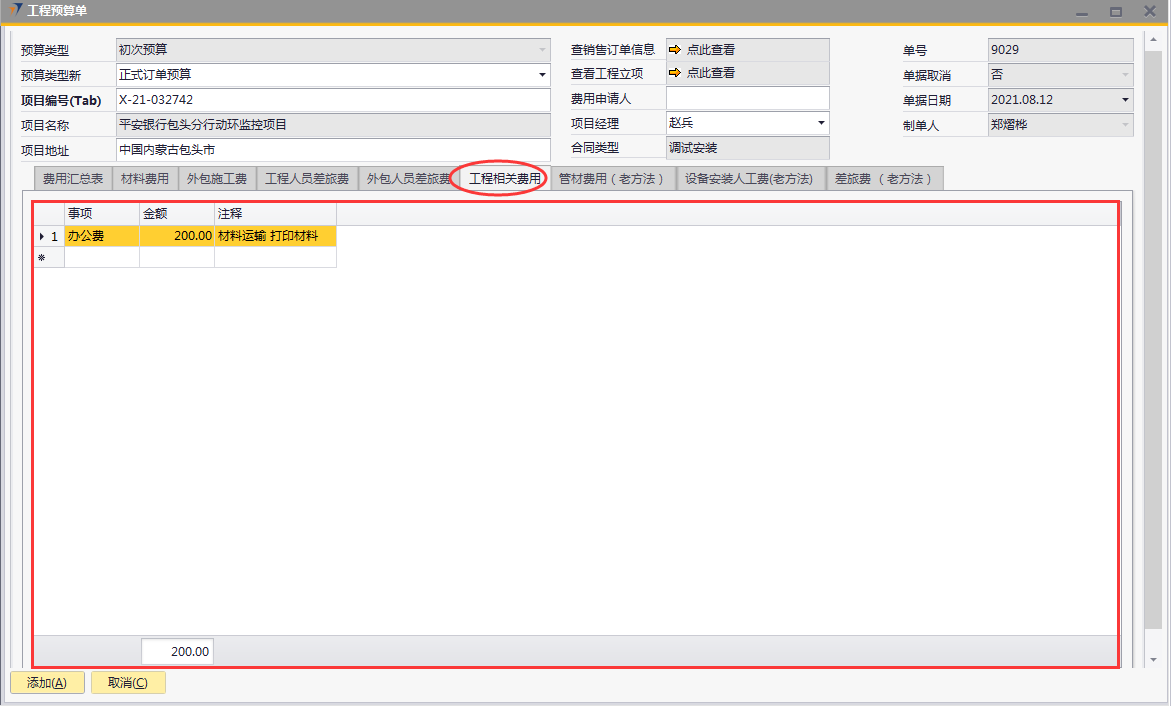The height and width of the screenshot is (706, 1171).
Task: Open the 单据日期 date dropdown
Action: pyautogui.click(x=1125, y=100)
